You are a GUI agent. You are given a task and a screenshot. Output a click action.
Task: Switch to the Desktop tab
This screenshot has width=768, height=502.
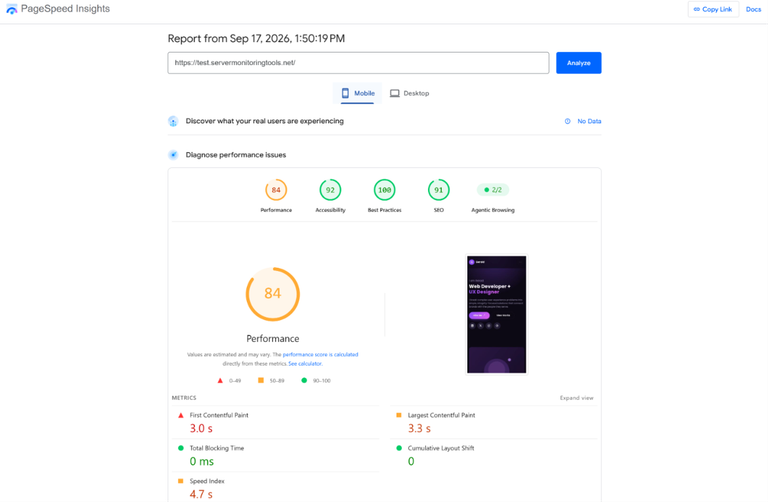tap(409, 93)
